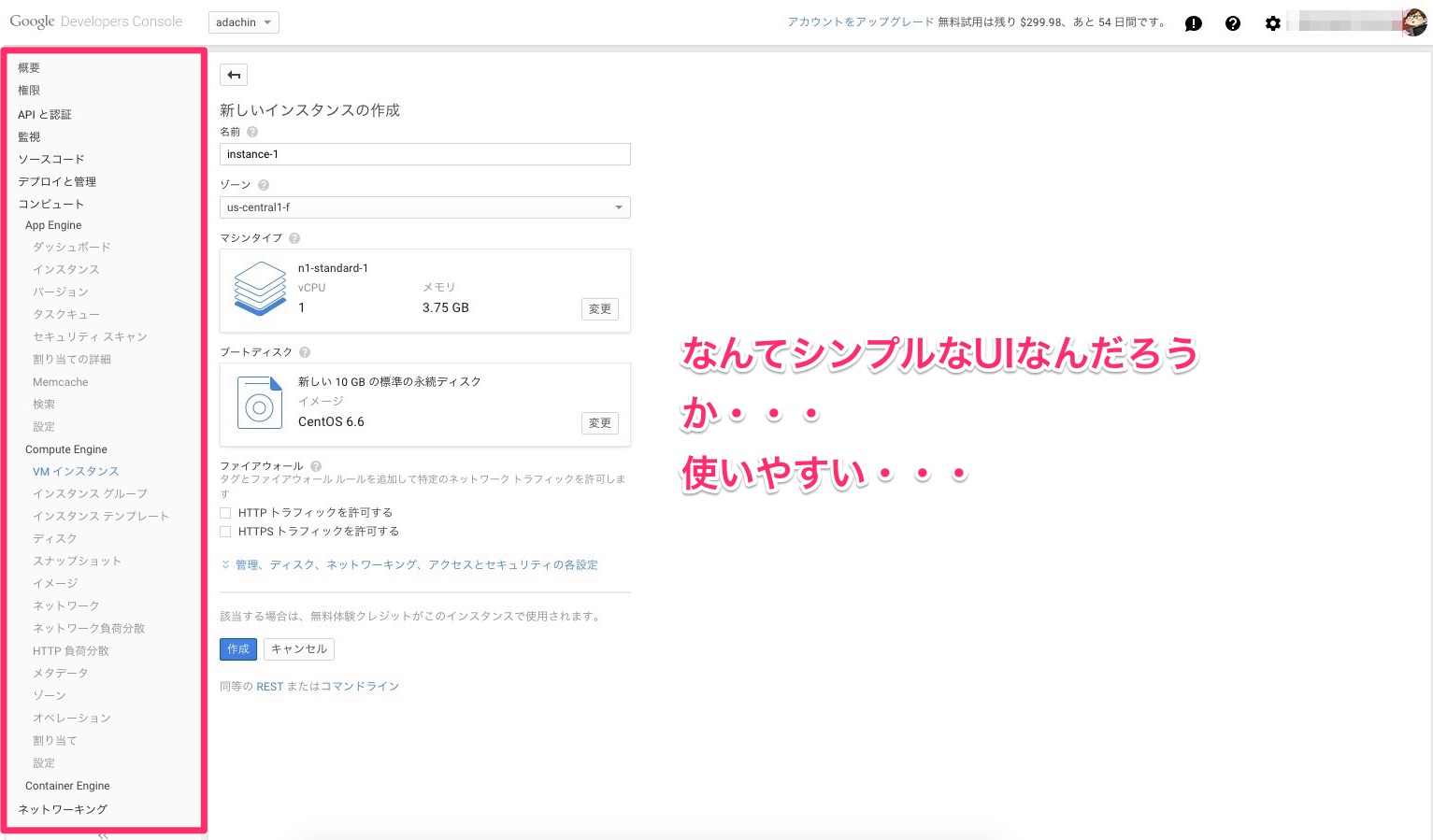Click the help icon next to ゾーン
This screenshot has height=840, width=1433.
point(264,185)
